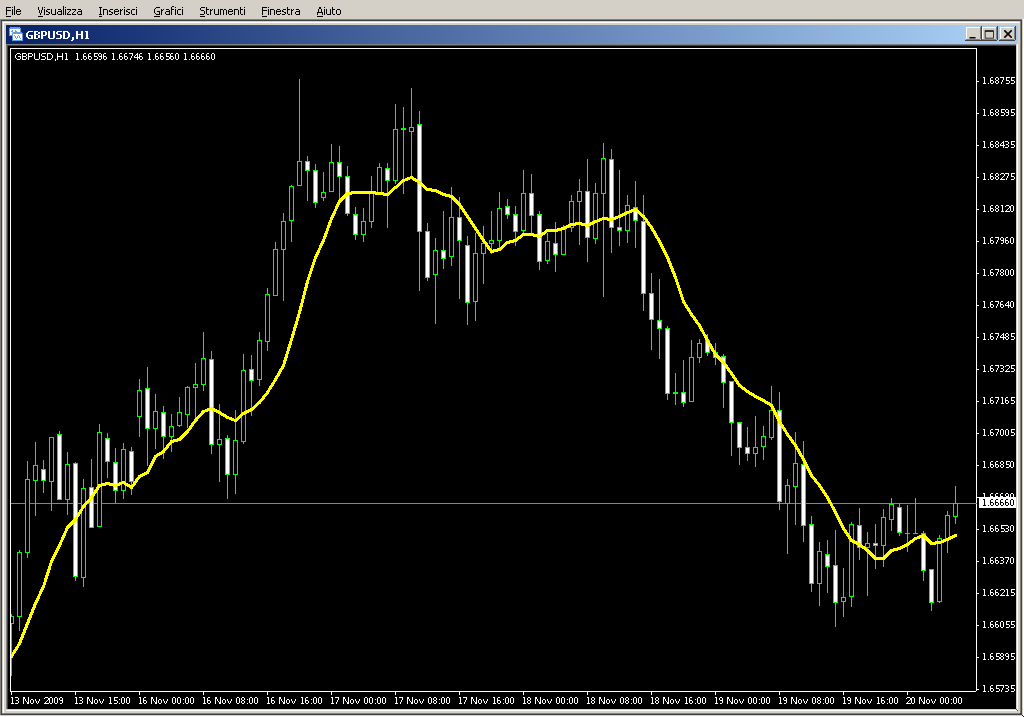Click the OHLC quote text 'GBPUSD,H1 1.66596'
This screenshot has width=1024, height=717.
click(61, 57)
